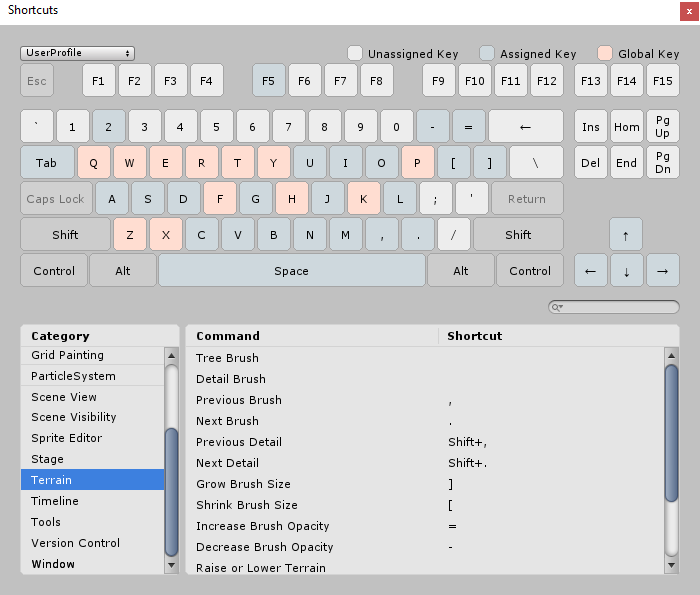Click the command list scroll up arrow
700x595 pixels.
[671, 356]
